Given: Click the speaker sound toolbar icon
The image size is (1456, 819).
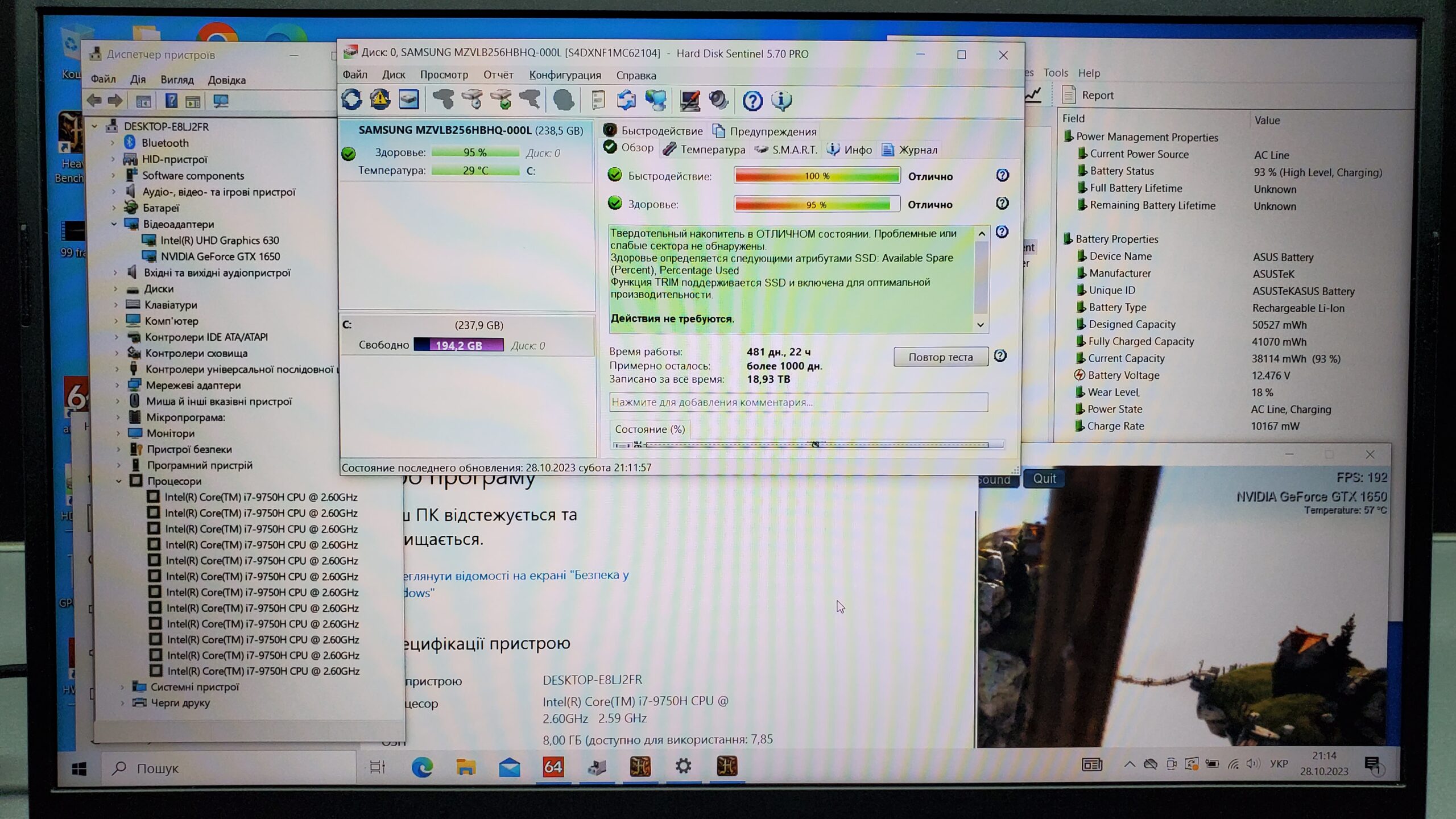Looking at the screenshot, I should point(719,101).
